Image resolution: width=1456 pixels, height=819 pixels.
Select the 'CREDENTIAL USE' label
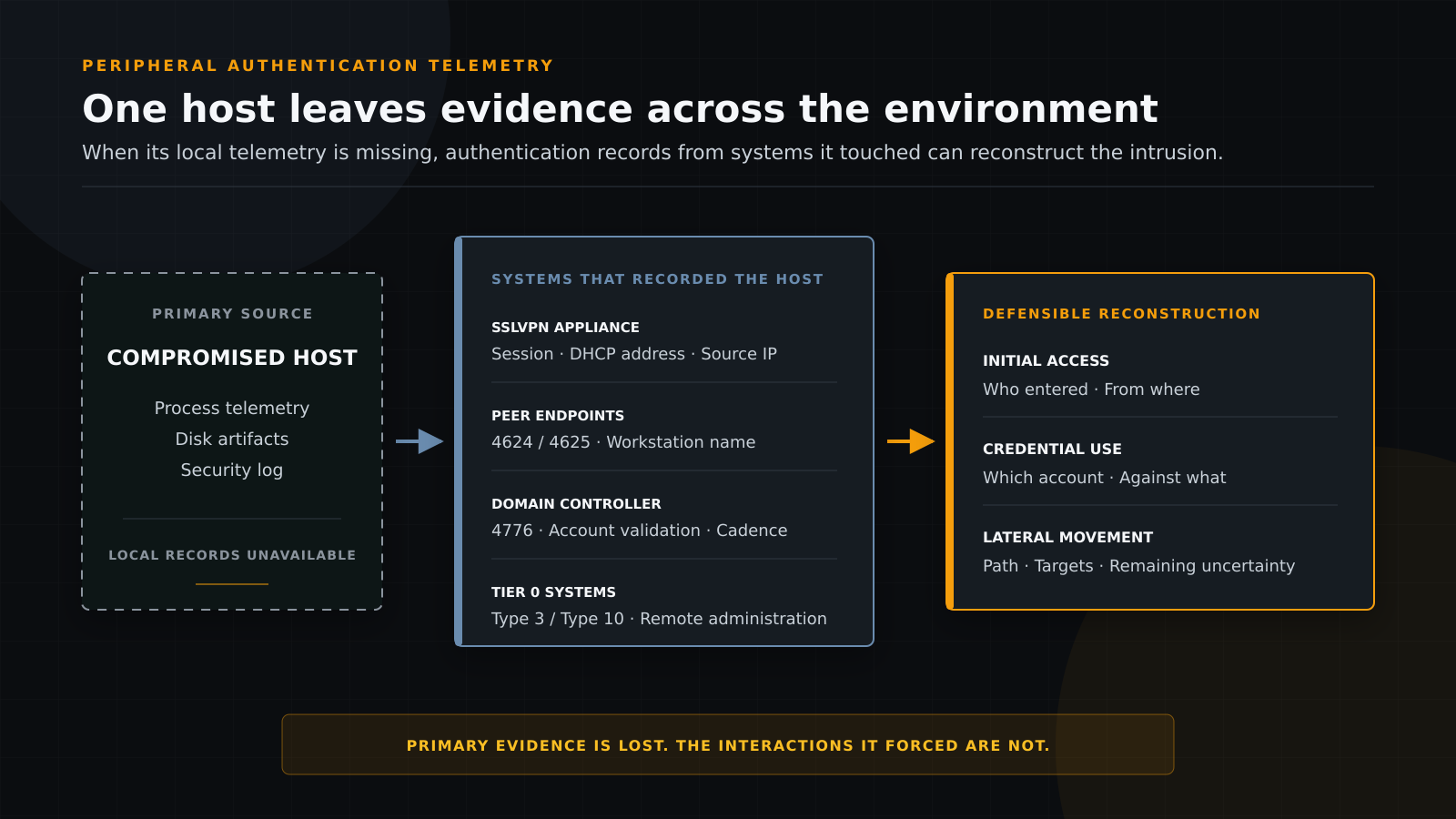(1052, 450)
